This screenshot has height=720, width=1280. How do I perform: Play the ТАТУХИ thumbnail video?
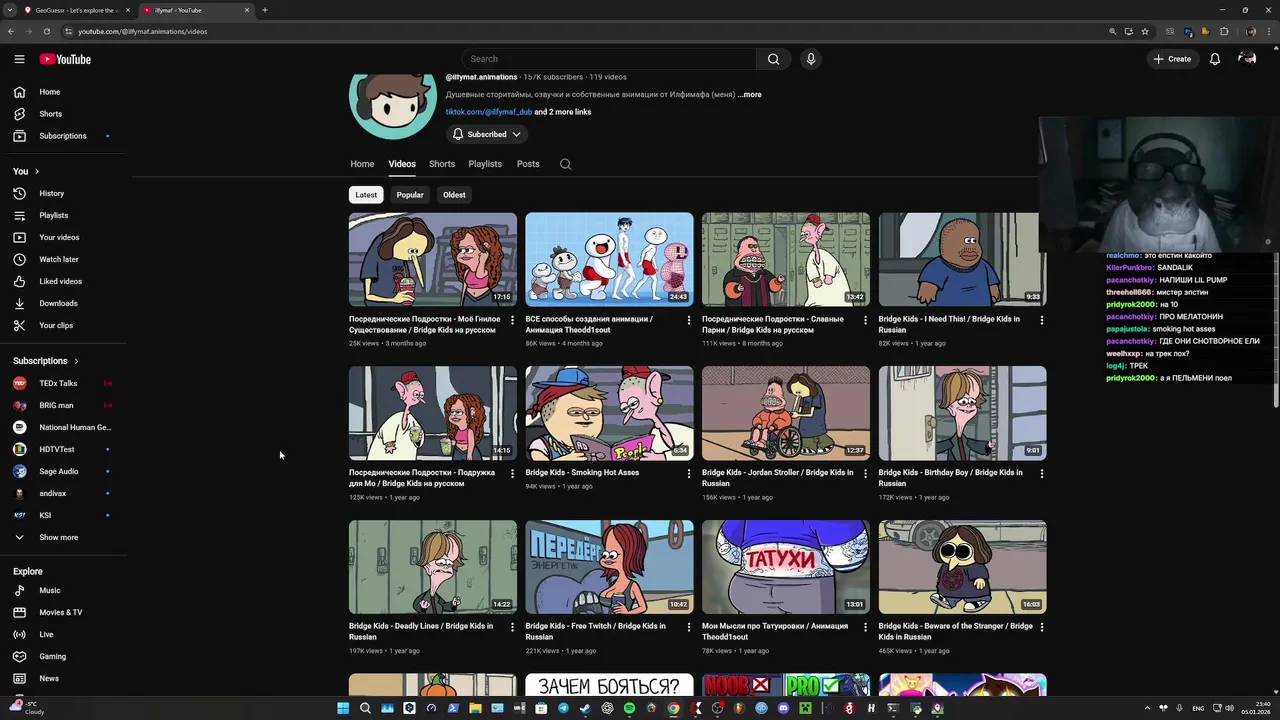tap(786, 567)
